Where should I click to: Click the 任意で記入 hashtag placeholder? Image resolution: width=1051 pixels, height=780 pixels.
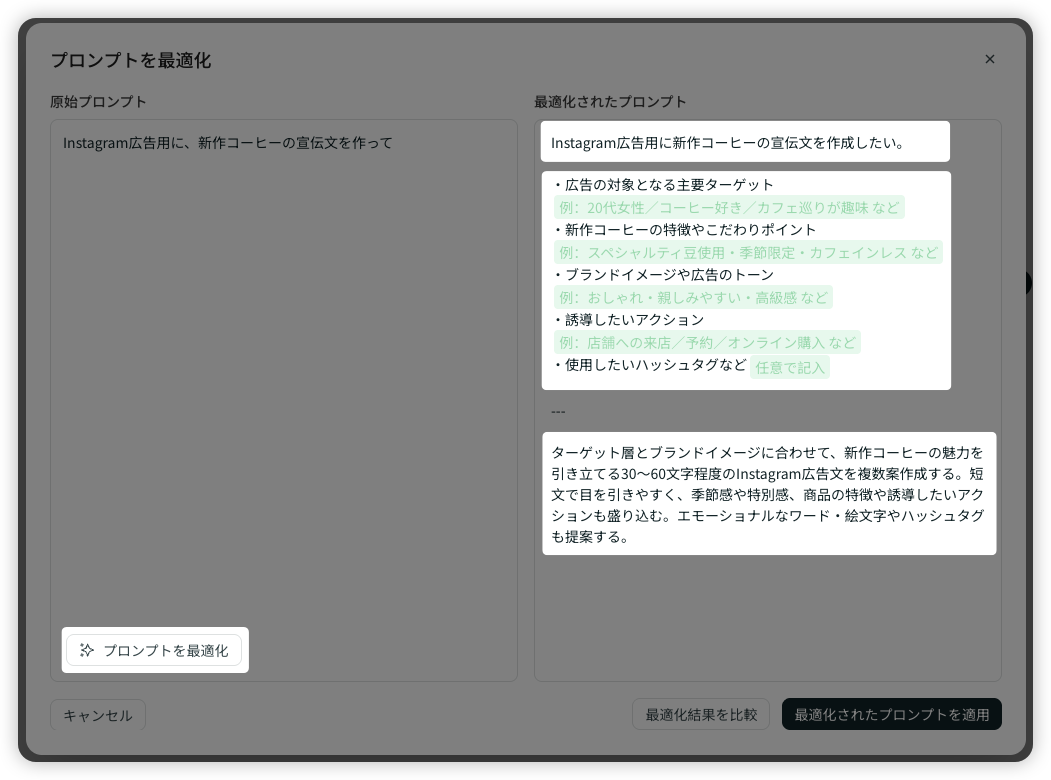coord(790,367)
